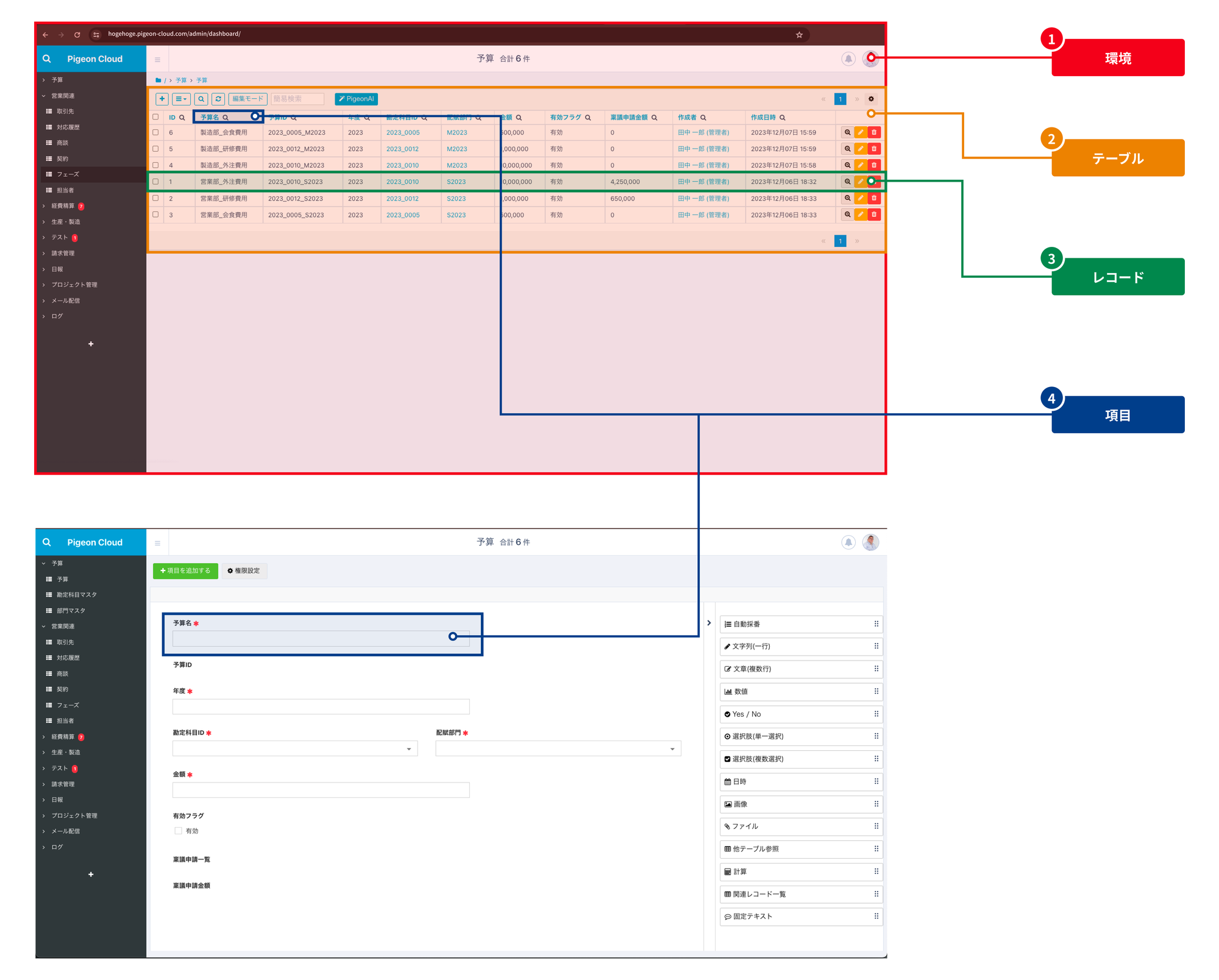Click the drag handle of the 数値 field type

click(x=876, y=691)
